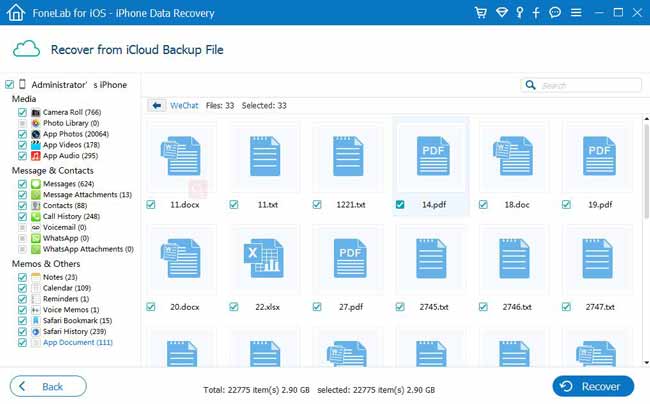Click the diamond-shaped icon in title bar
This screenshot has width=650, height=404.
click(502, 12)
